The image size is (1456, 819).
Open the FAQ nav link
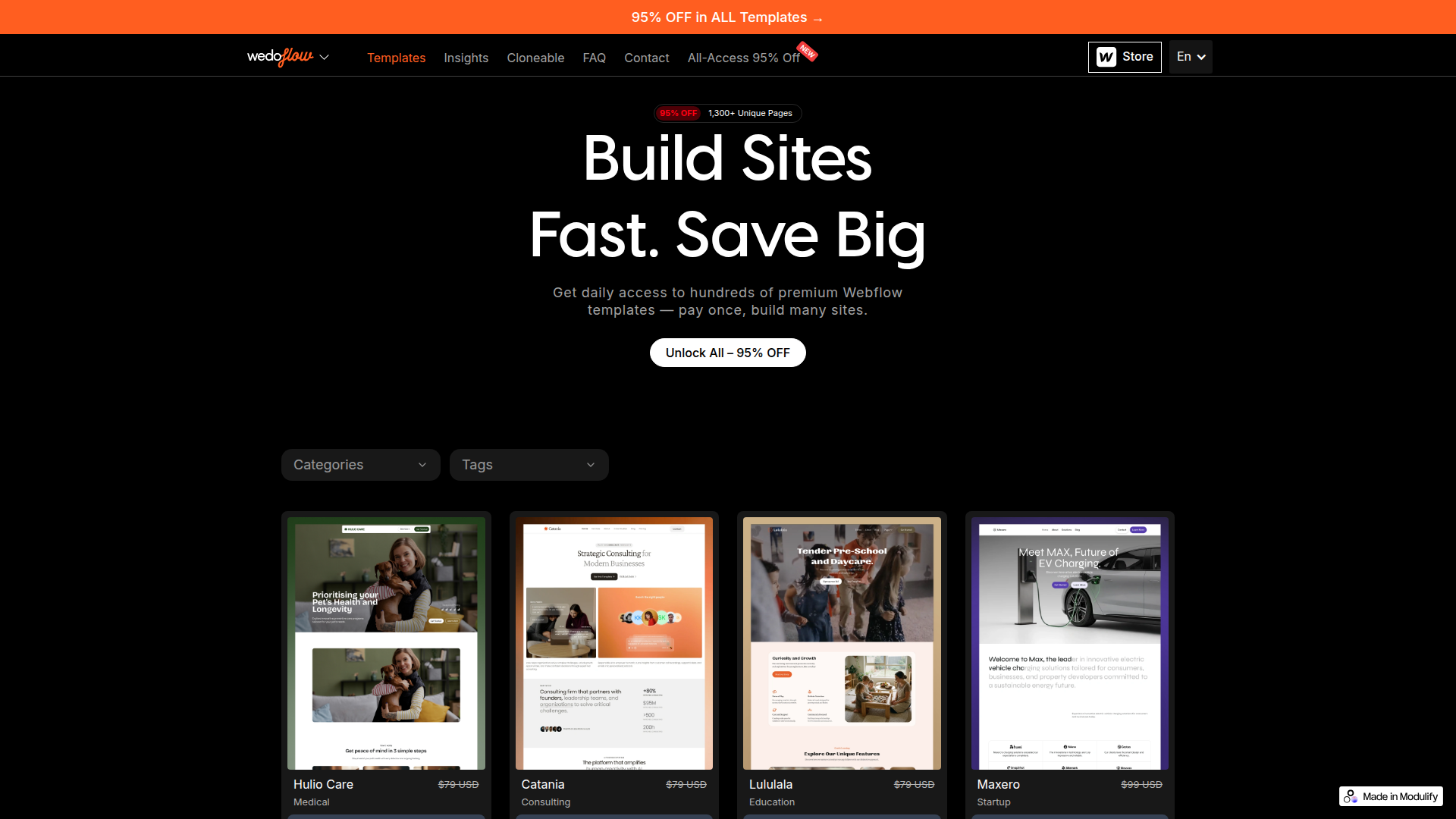point(594,58)
